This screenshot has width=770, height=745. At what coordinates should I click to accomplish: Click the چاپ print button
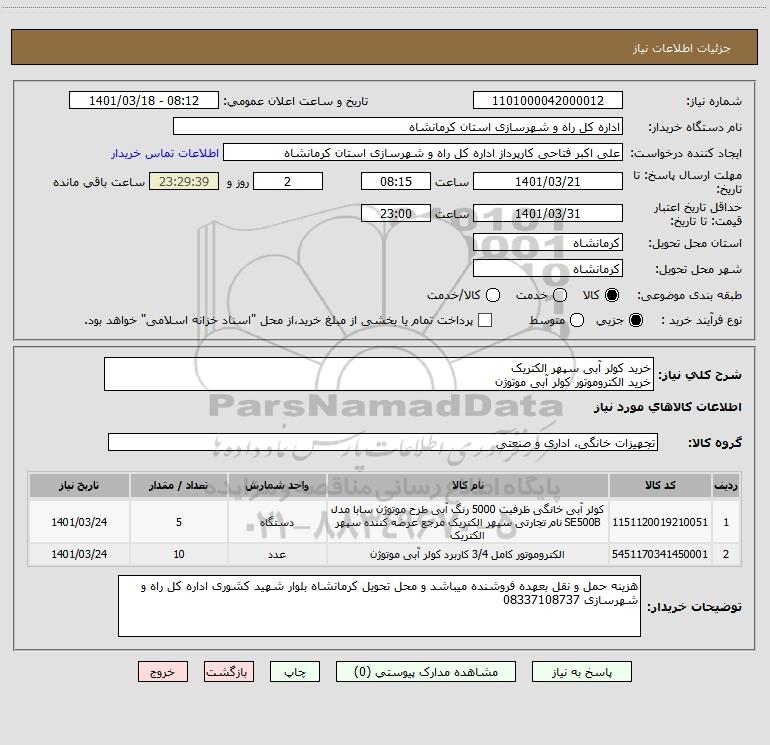[x=295, y=672]
